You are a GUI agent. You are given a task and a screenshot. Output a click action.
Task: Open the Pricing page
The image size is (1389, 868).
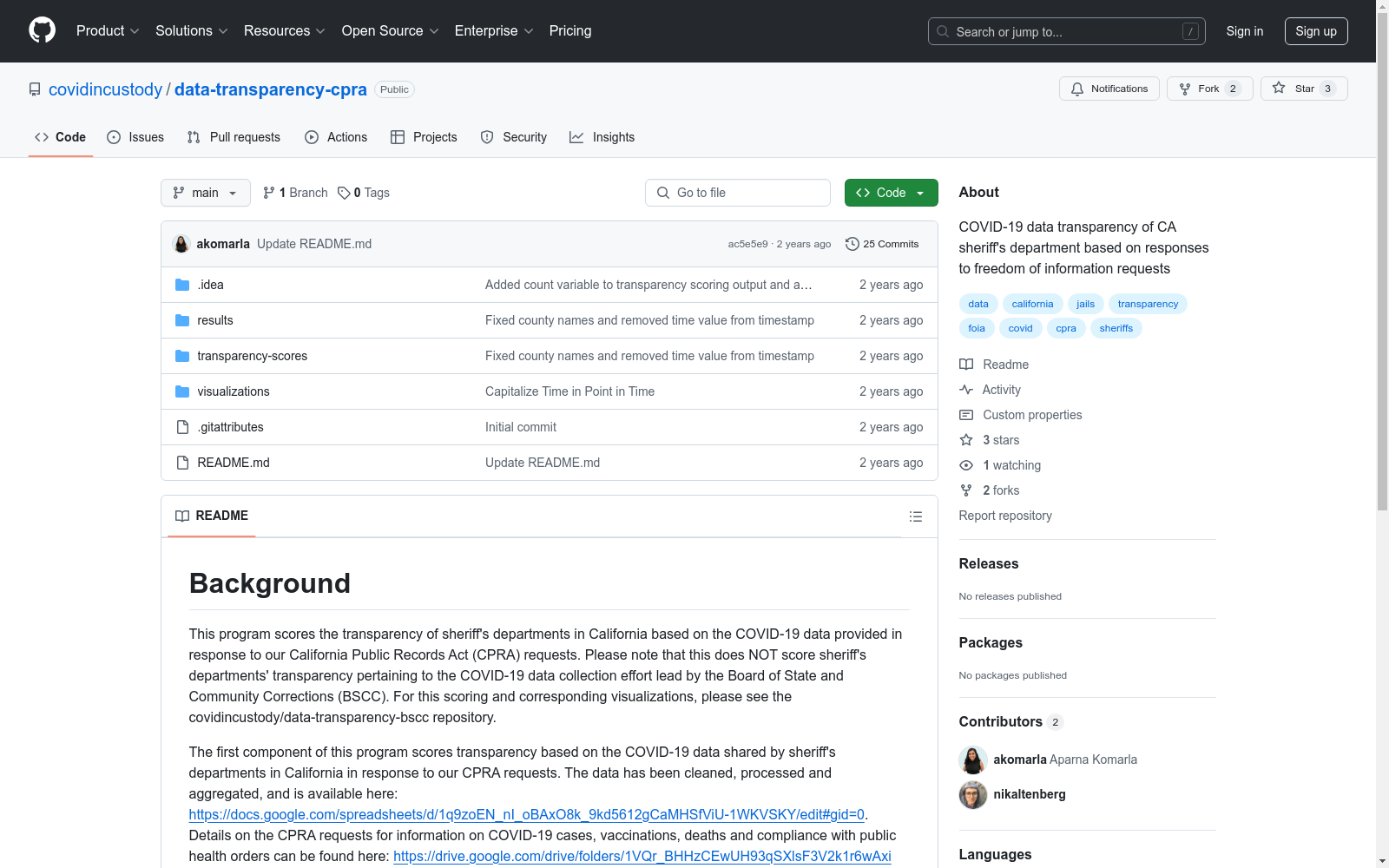[570, 30]
